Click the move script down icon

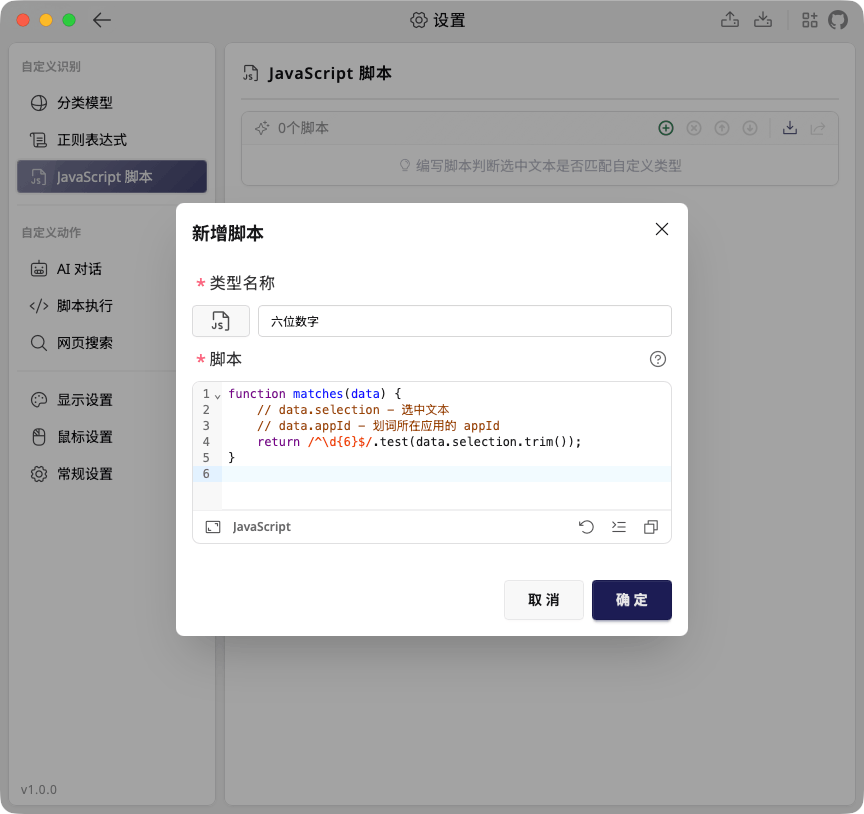click(x=750, y=128)
